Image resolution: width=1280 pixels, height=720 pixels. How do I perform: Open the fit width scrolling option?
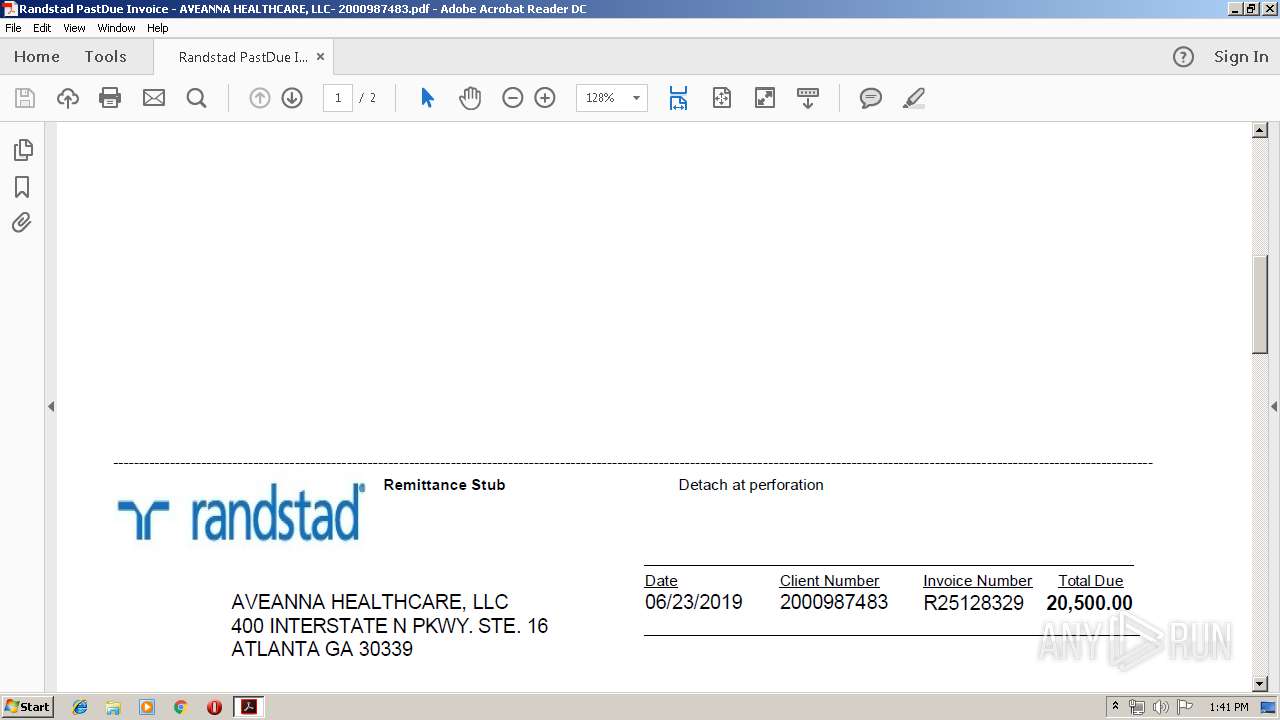(x=678, y=98)
